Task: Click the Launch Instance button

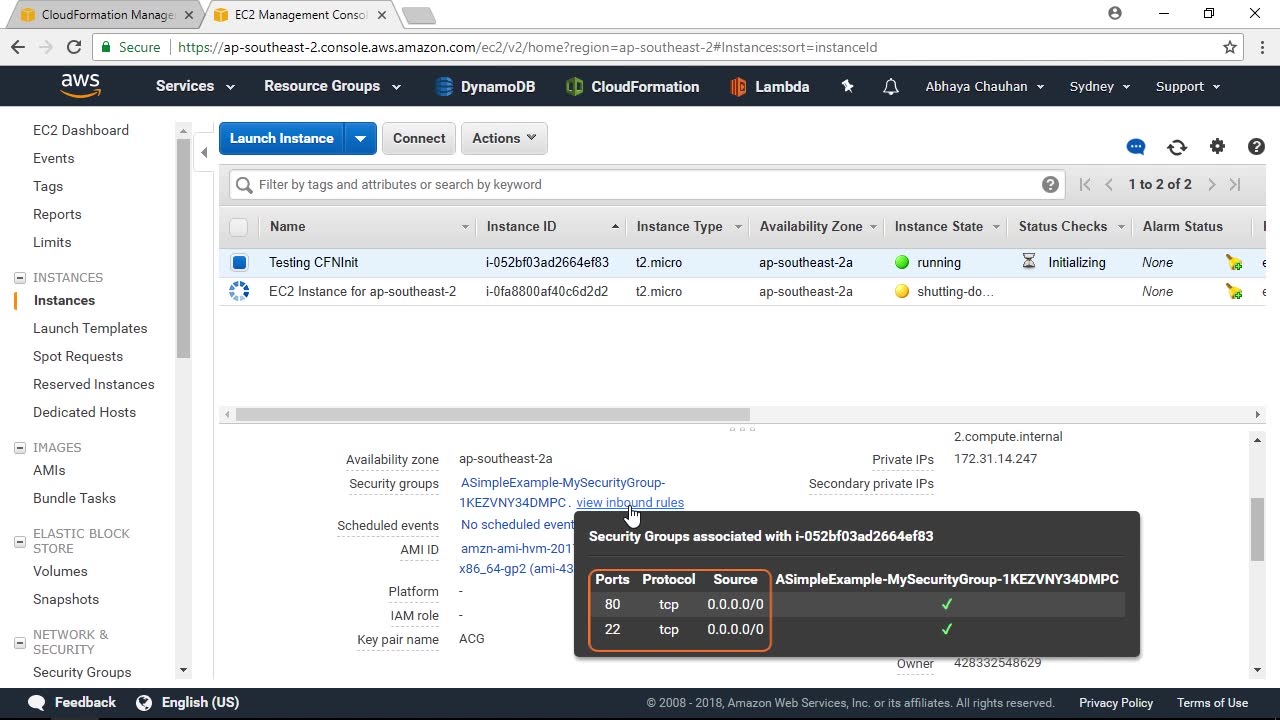Action: point(282,138)
